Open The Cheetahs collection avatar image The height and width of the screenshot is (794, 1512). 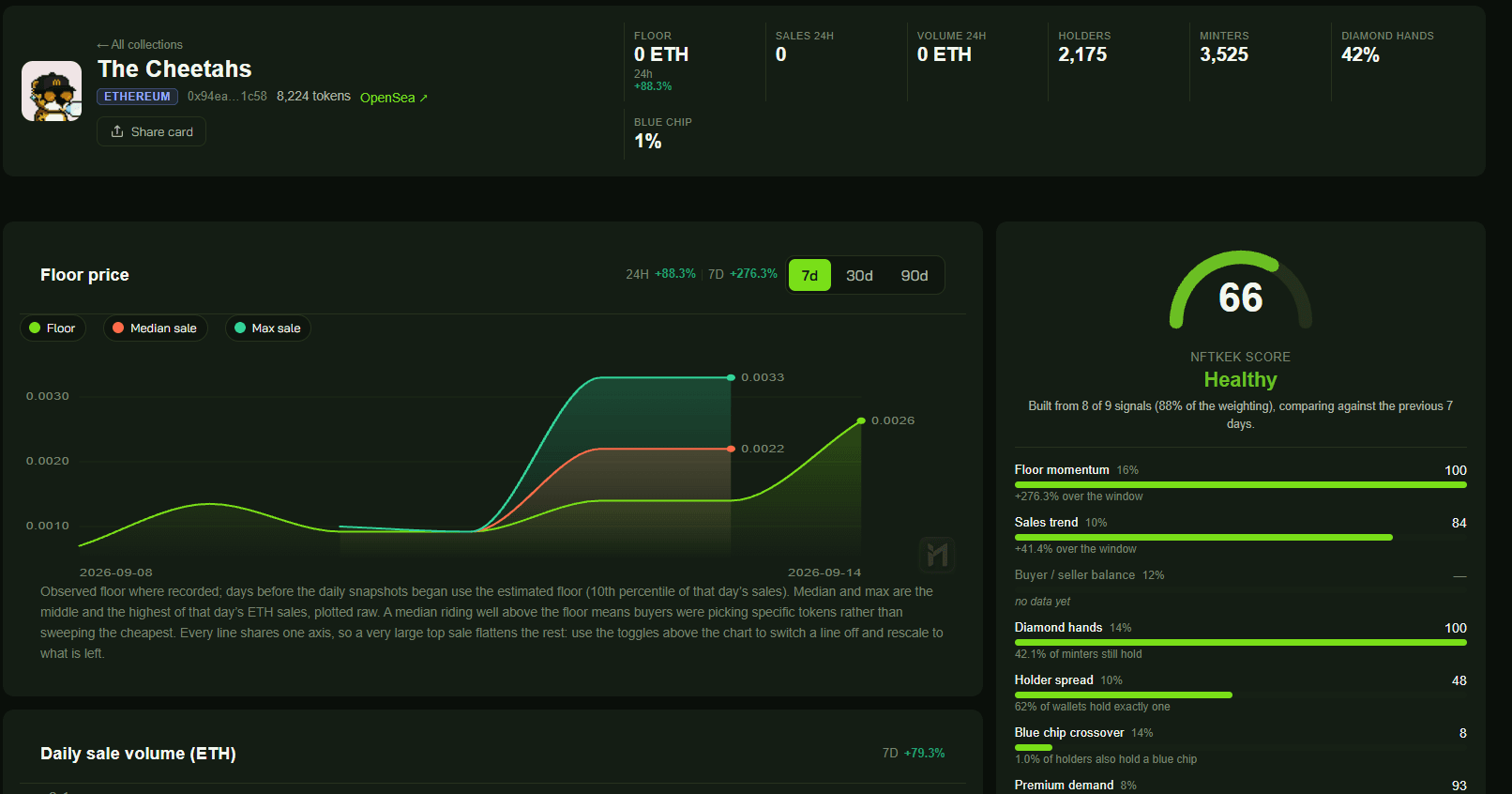[x=52, y=91]
